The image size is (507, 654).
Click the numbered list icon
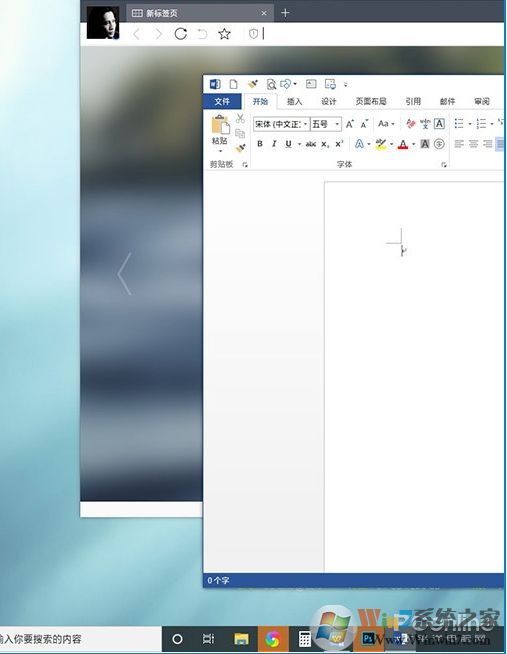click(x=482, y=123)
